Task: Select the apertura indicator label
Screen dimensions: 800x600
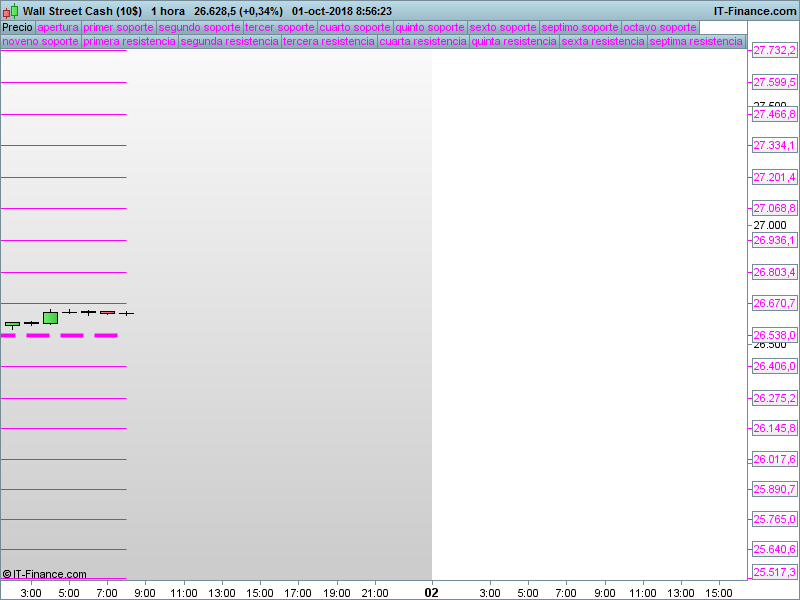Action: coord(58,27)
